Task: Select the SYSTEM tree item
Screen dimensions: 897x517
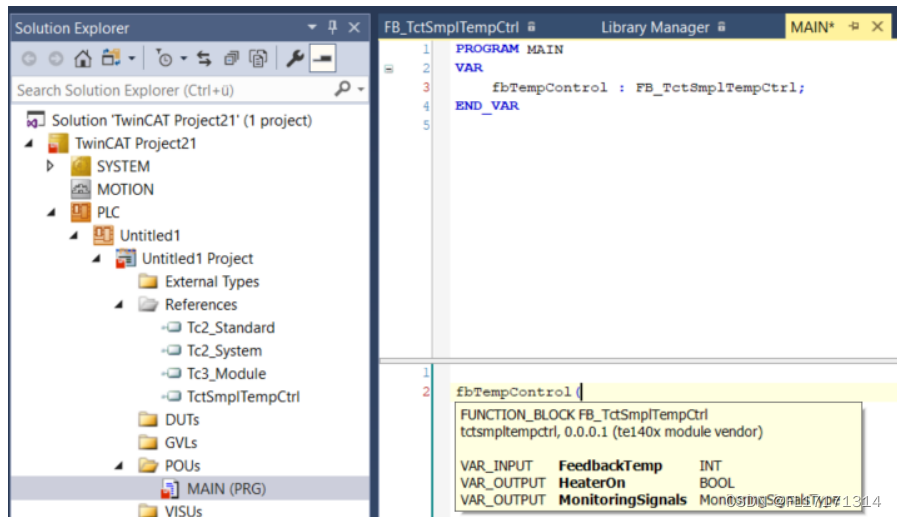Action: 123,166
